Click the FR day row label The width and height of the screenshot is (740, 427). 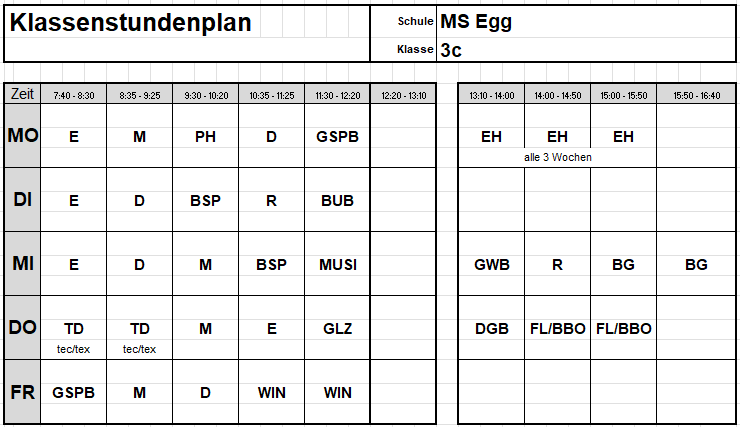coord(22,392)
